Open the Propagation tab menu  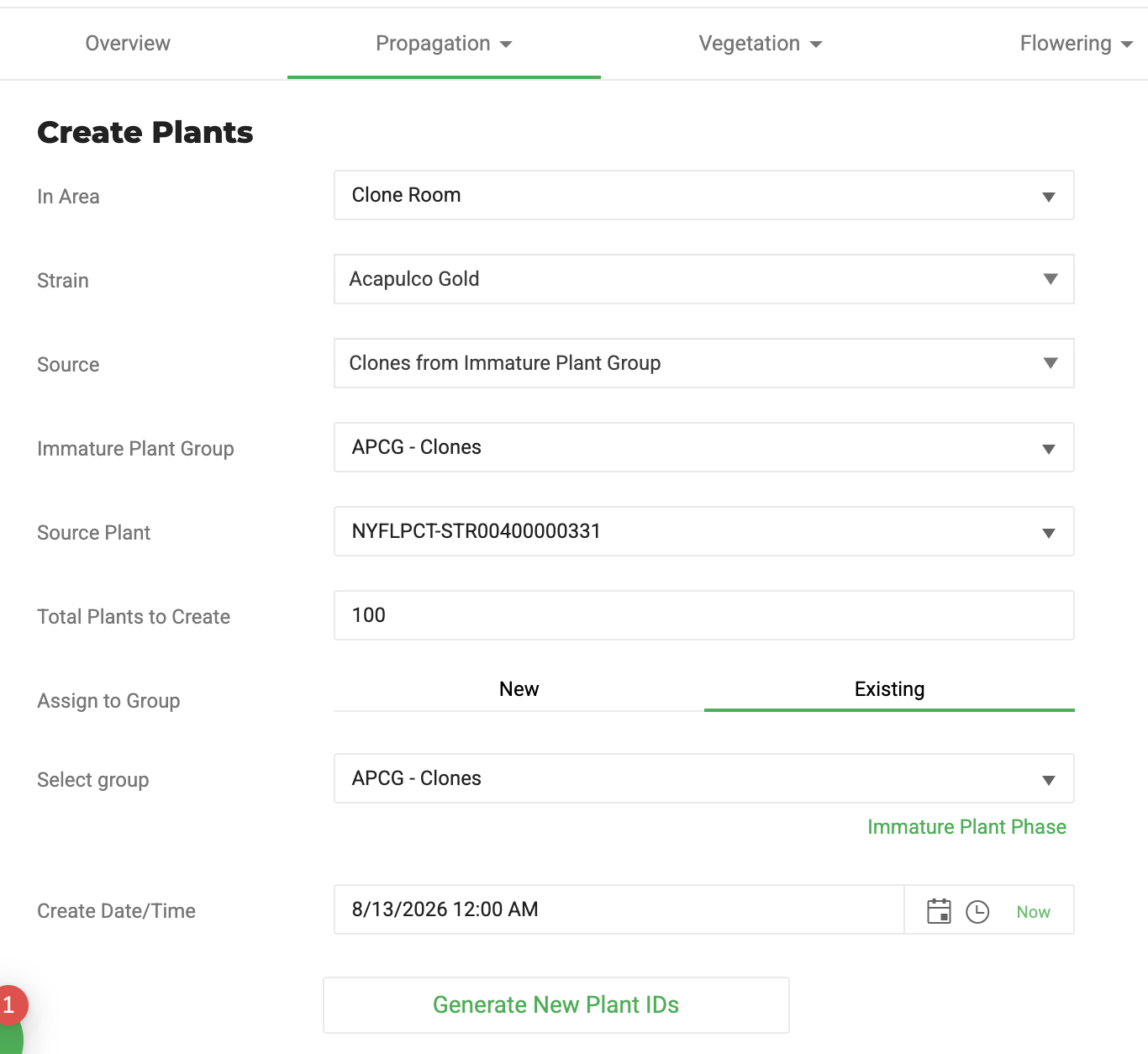(x=444, y=44)
